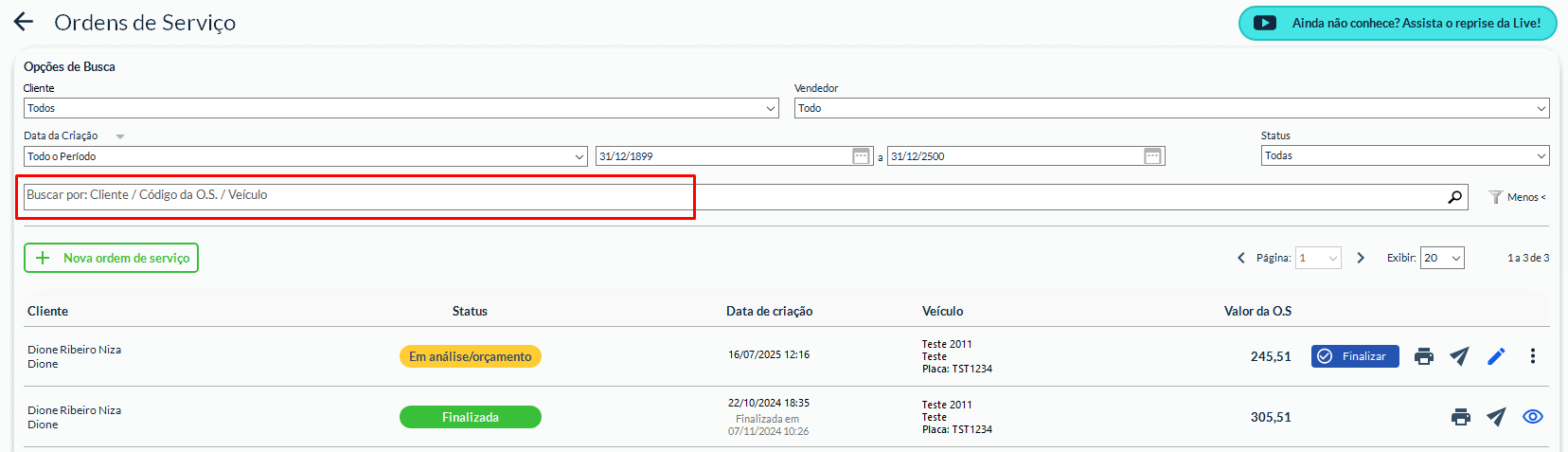This screenshot has height=452, width=1568.
Task: Send the Em análise/orçamento order
Action: point(1459,356)
